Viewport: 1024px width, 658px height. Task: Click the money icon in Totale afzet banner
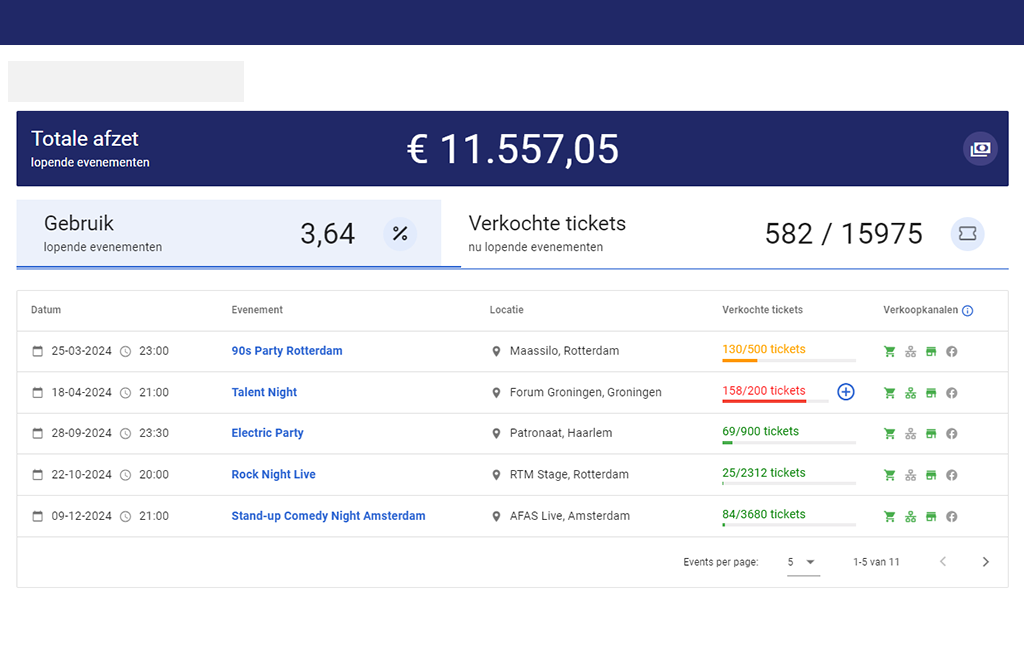click(x=980, y=149)
